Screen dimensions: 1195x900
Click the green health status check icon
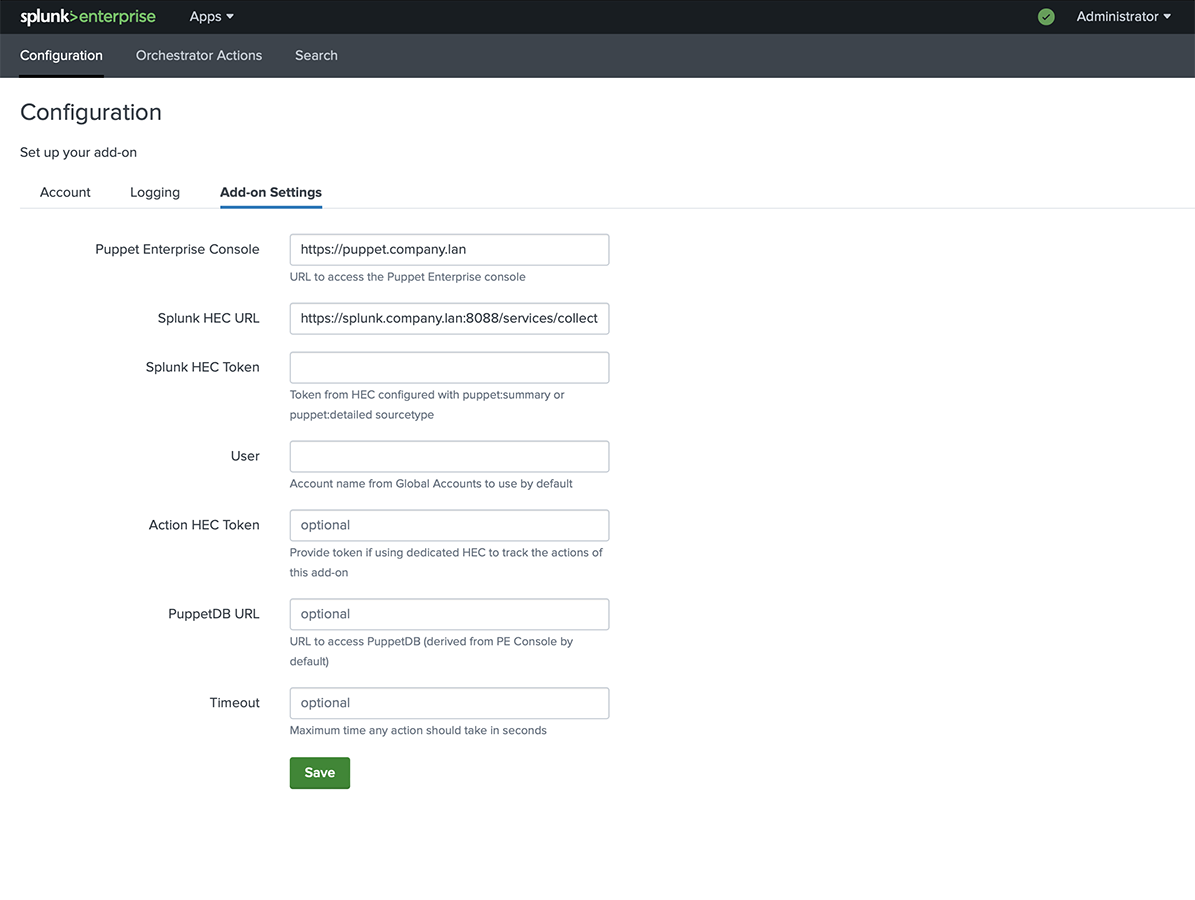(x=1046, y=17)
